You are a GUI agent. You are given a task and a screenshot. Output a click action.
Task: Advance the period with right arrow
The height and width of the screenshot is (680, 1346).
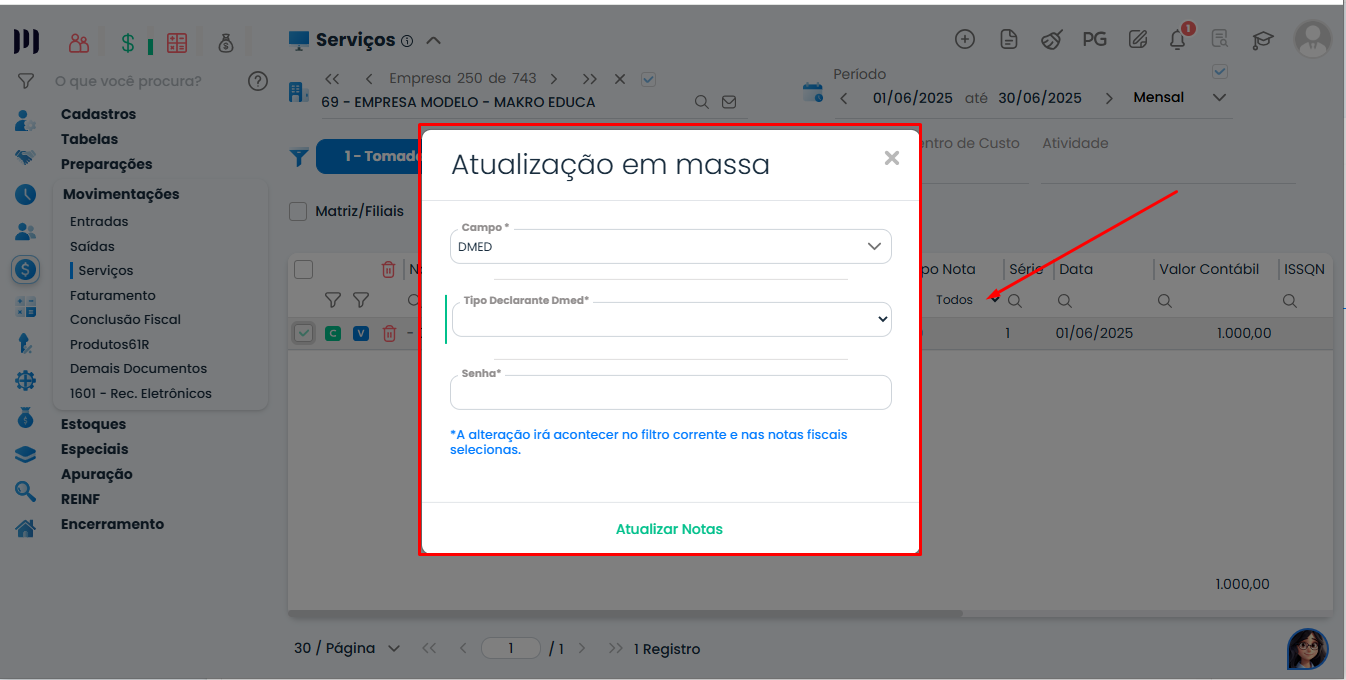click(x=1109, y=98)
